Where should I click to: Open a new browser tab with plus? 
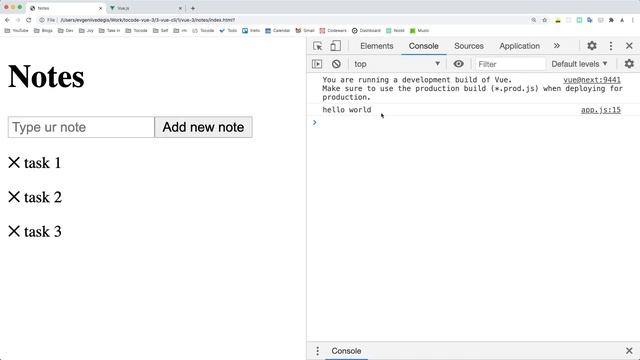(x=193, y=8)
